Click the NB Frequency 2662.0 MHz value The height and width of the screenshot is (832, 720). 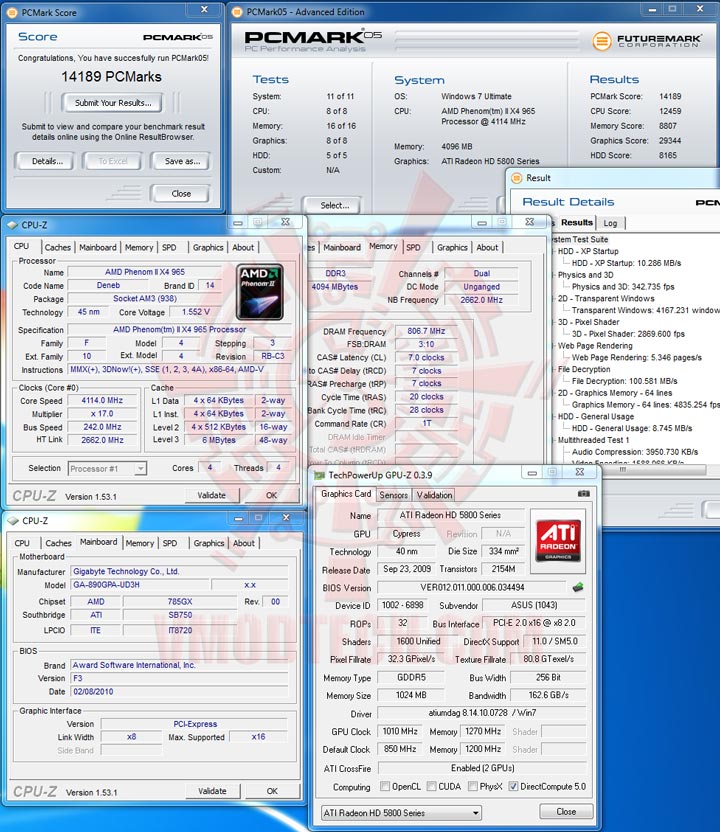[x=481, y=300]
